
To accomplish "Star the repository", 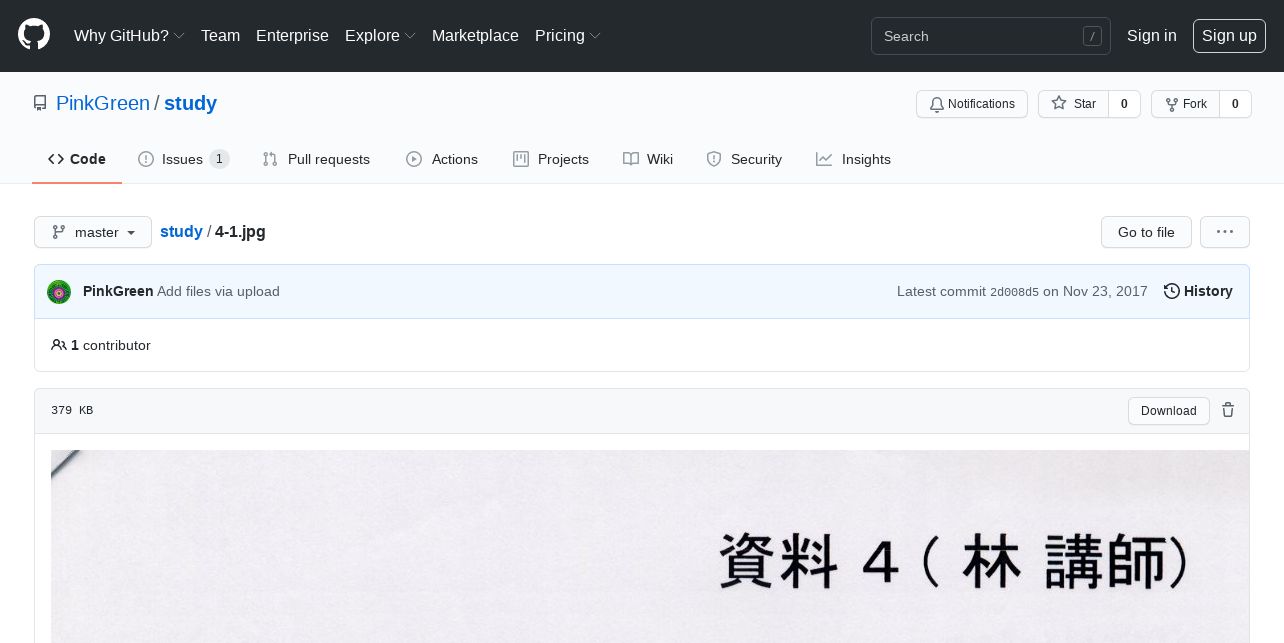I will tap(1073, 104).
